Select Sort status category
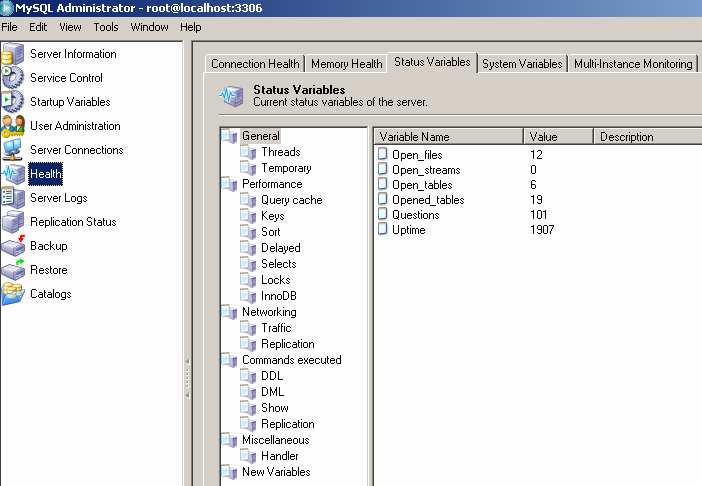The width and height of the screenshot is (702, 486). pyautogui.click(x=270, y=232)
